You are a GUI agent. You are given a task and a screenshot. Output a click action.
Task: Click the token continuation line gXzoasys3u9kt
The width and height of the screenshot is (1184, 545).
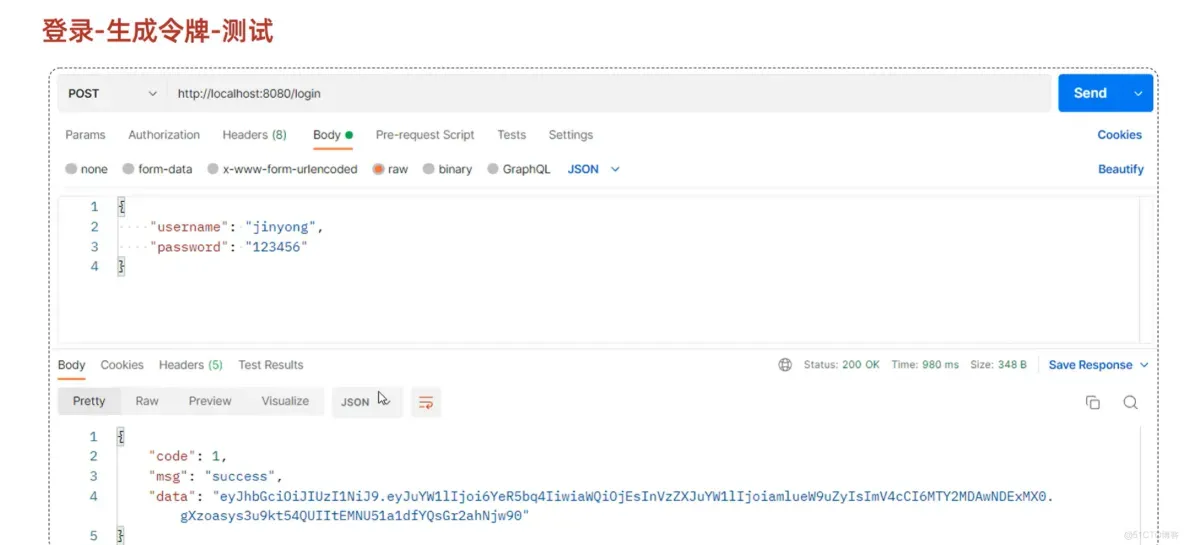[355, 516]
